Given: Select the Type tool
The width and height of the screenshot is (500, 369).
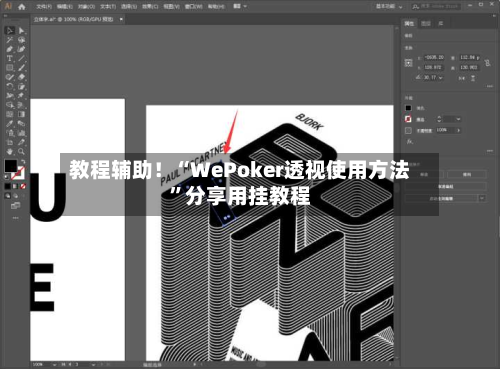Looking at the screenshot, I should tap(9, 58).
